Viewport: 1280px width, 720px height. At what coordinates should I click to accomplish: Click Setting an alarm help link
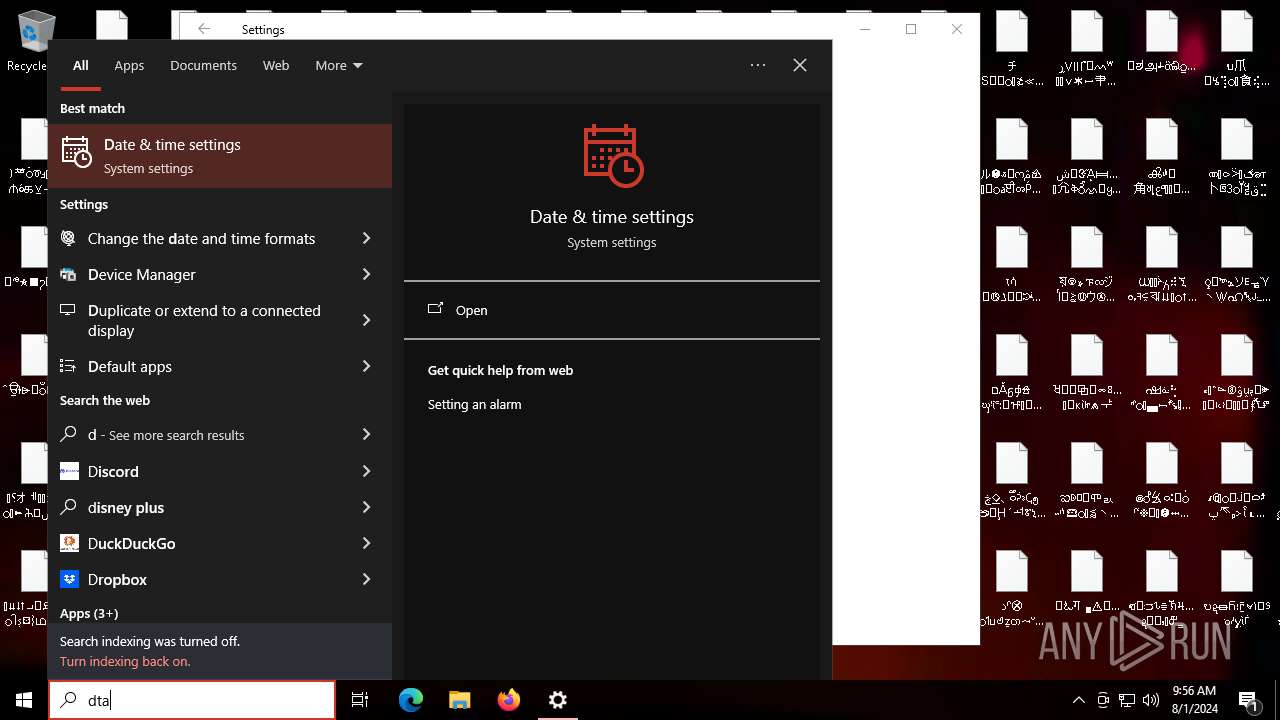(x=474, y=404)
